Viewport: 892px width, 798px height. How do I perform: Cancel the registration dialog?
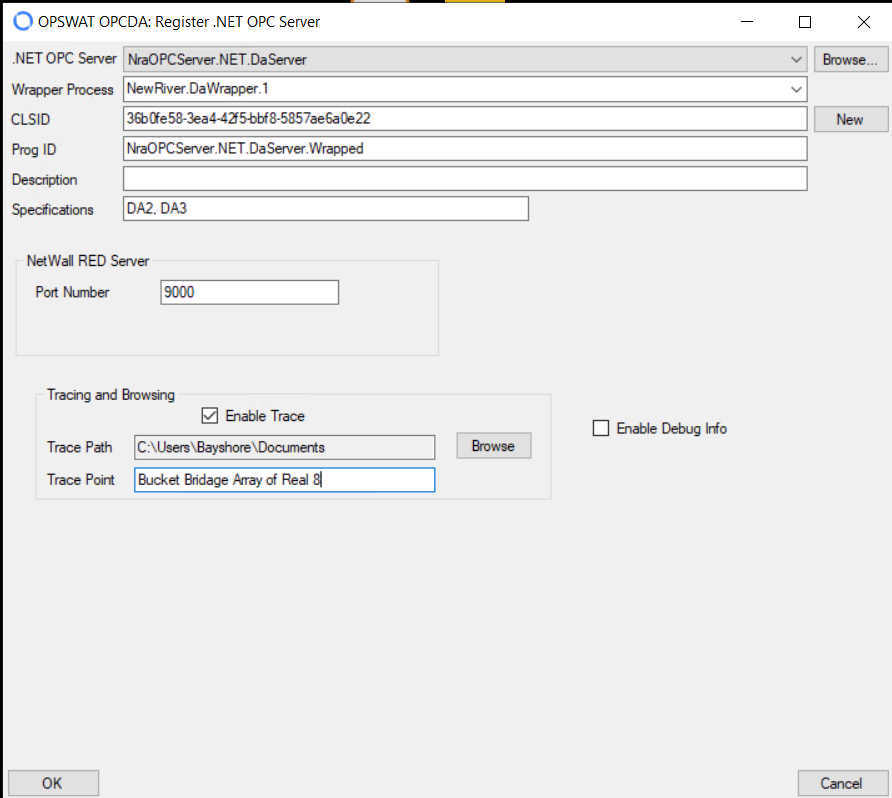843,783
